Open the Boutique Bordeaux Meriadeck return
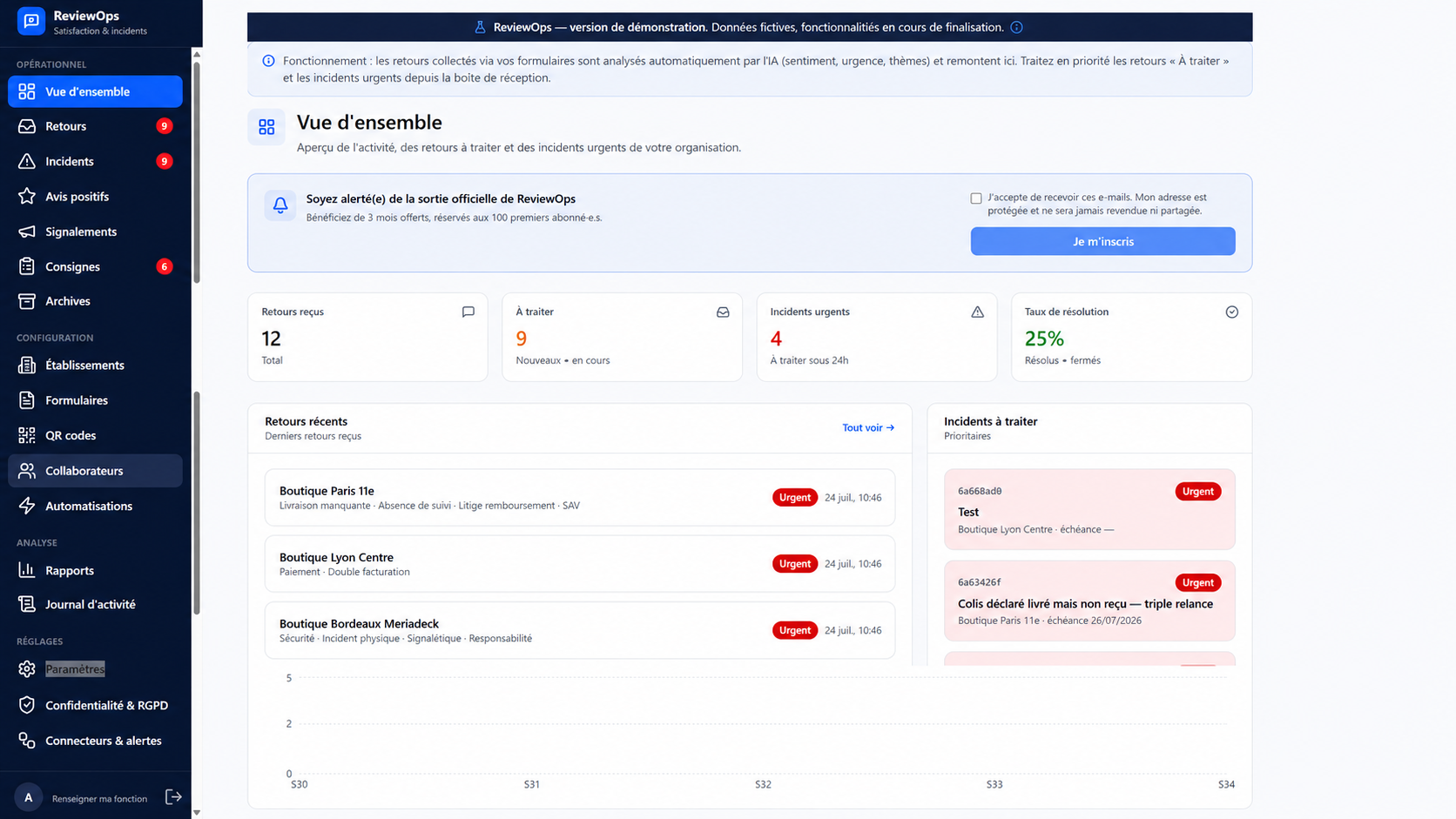The height and width of the screenshot is (819, 1456). pyautogui.click(x=580, y=630)
